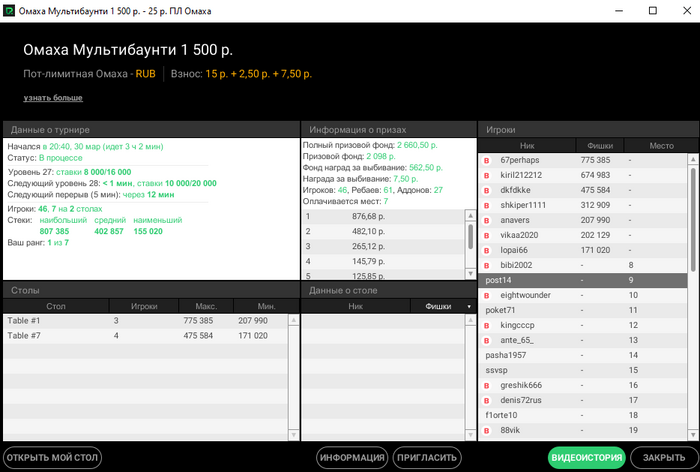This screenshot has width=700, height=472.
Task: Click the bounty icon beside ante_65_
Action: pos(487,341)
